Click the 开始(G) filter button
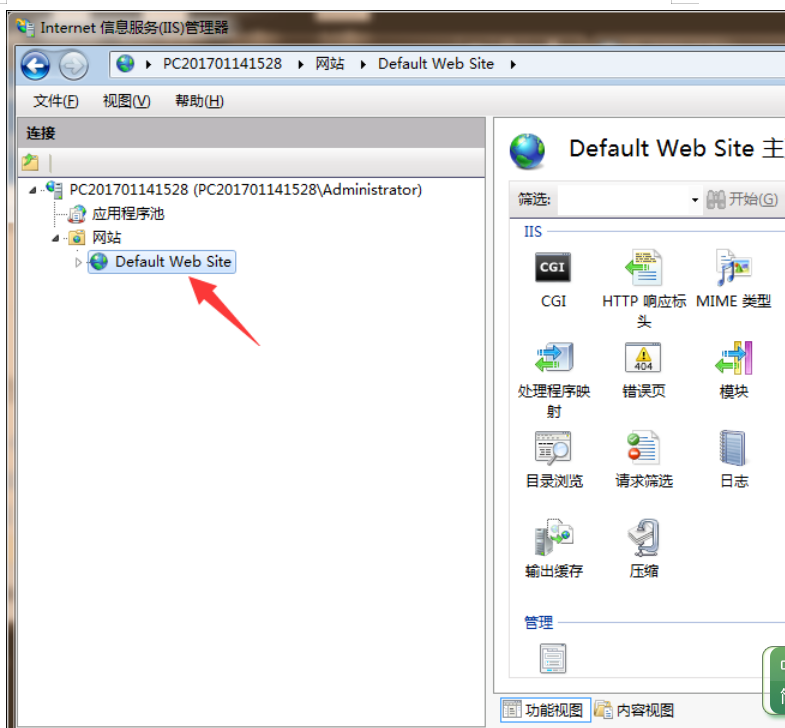 coord(742,200)
